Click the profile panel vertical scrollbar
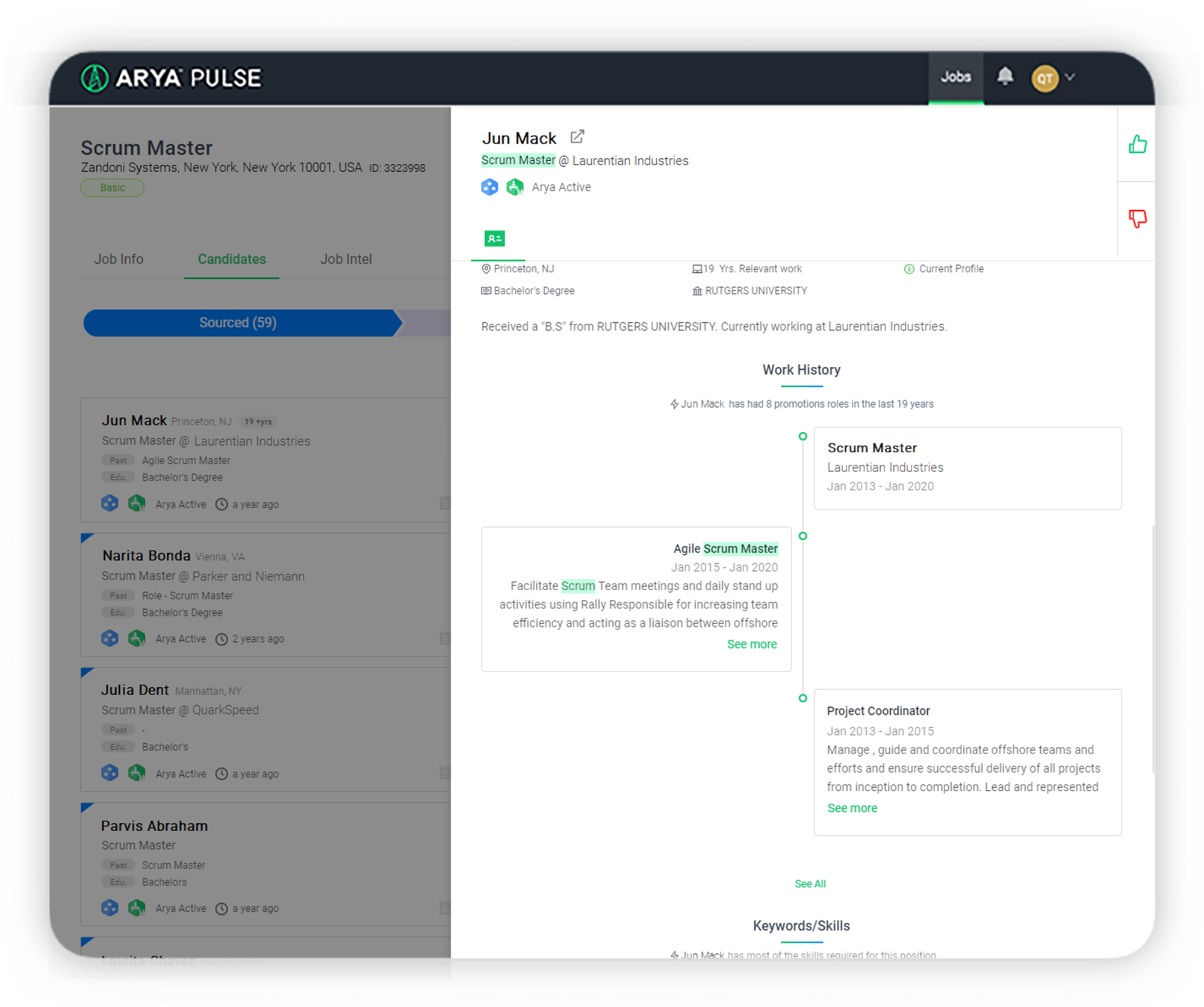 click(x=1153, y=649)
